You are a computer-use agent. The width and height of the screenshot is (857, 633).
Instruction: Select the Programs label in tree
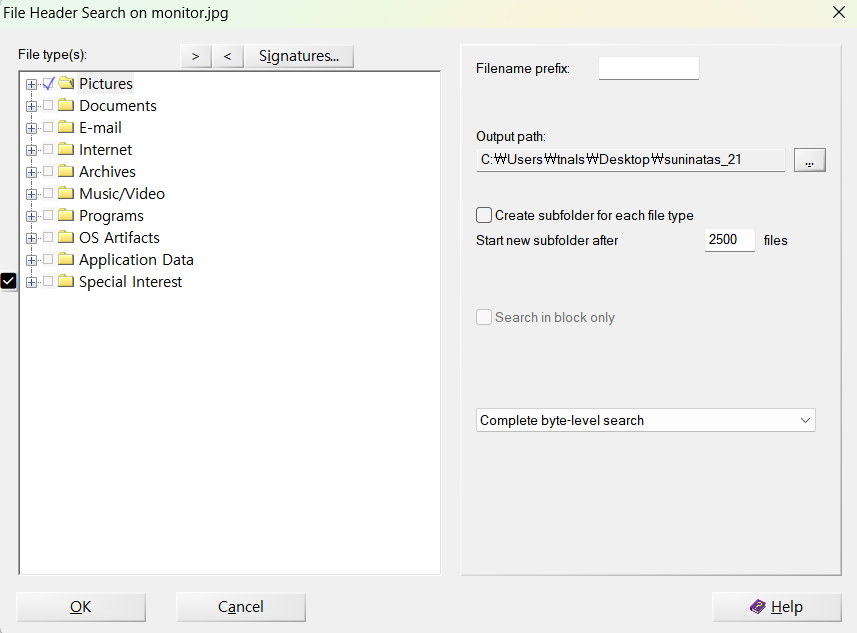(x=111, y=215)
